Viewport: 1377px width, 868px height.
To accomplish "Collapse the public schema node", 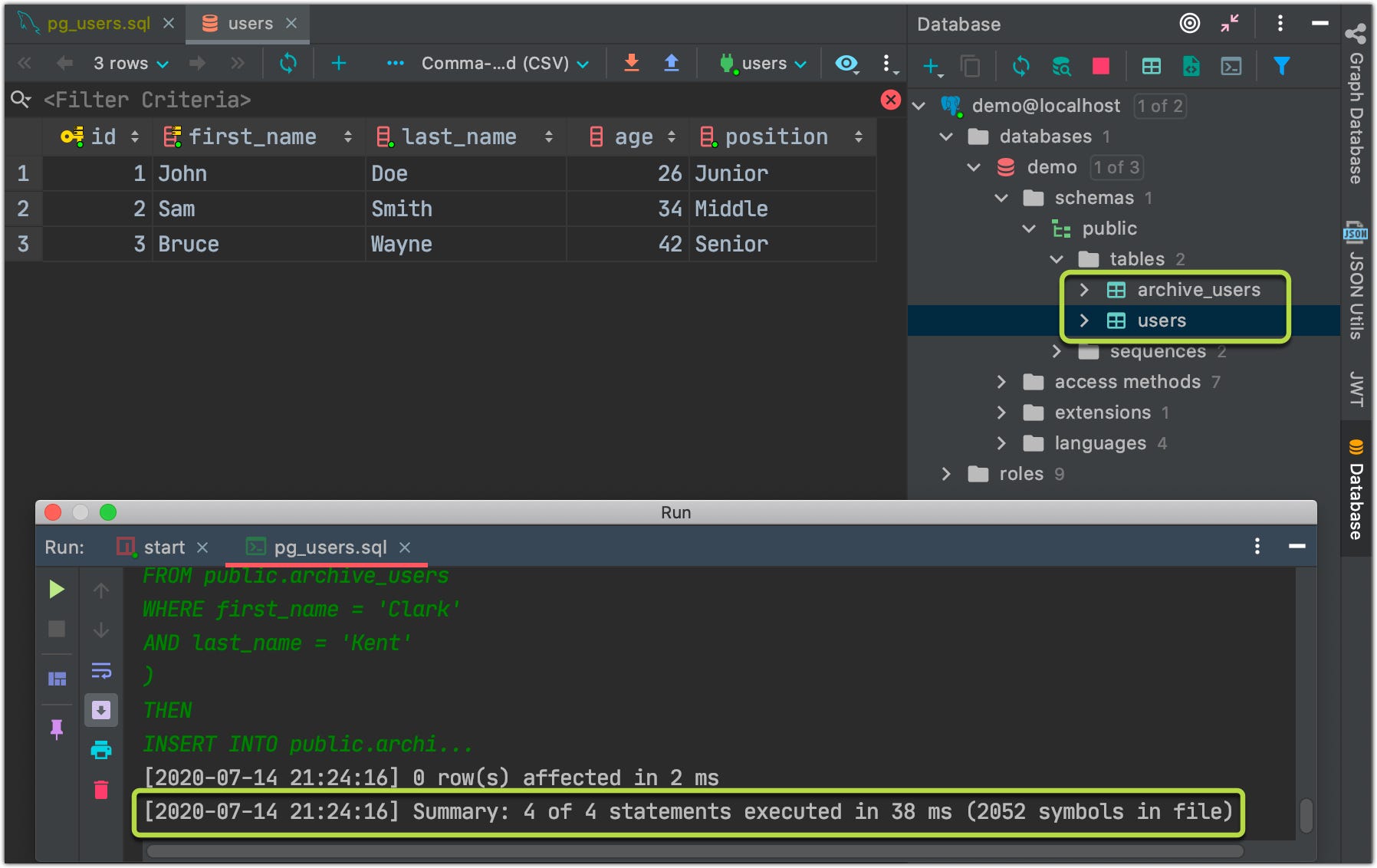I will click(1029, 229).
